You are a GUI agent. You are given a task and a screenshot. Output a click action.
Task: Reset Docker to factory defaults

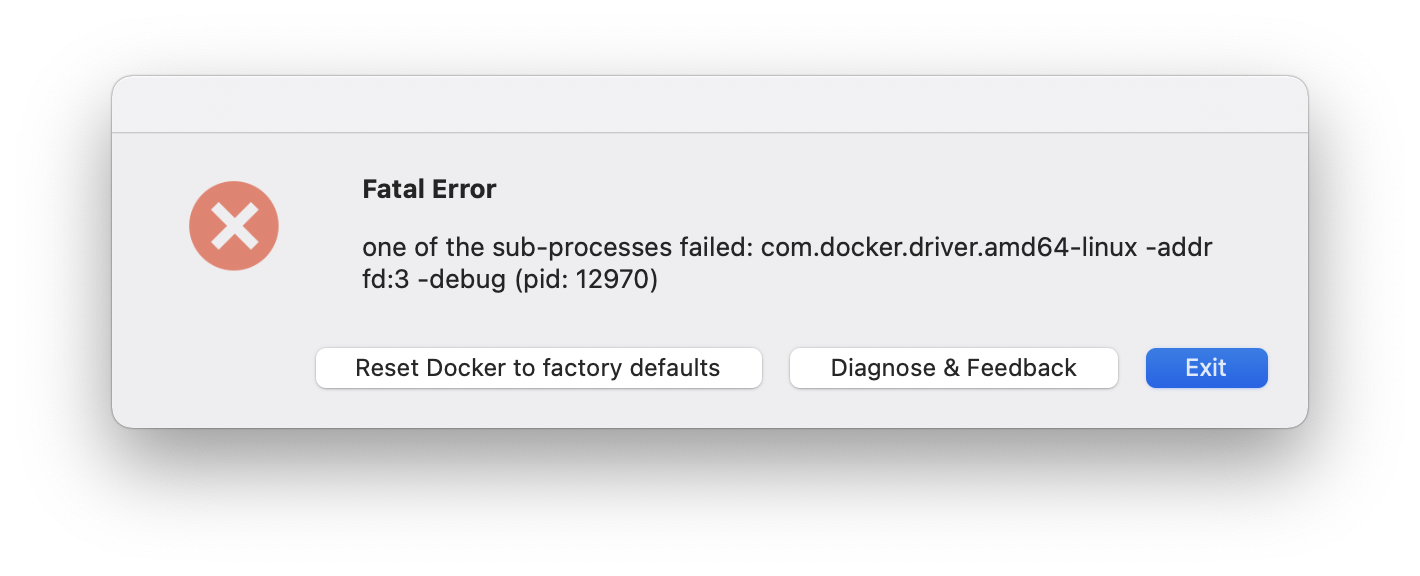coord(538,368)
